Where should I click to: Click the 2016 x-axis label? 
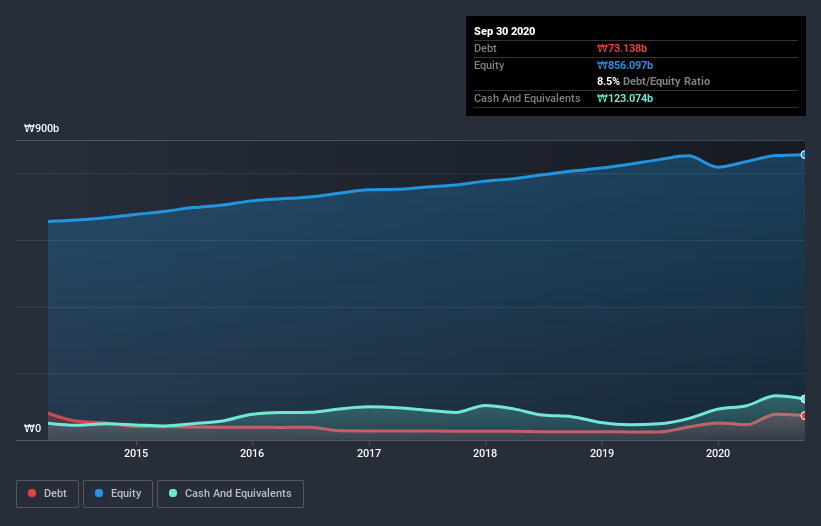(x=252, y=453)
